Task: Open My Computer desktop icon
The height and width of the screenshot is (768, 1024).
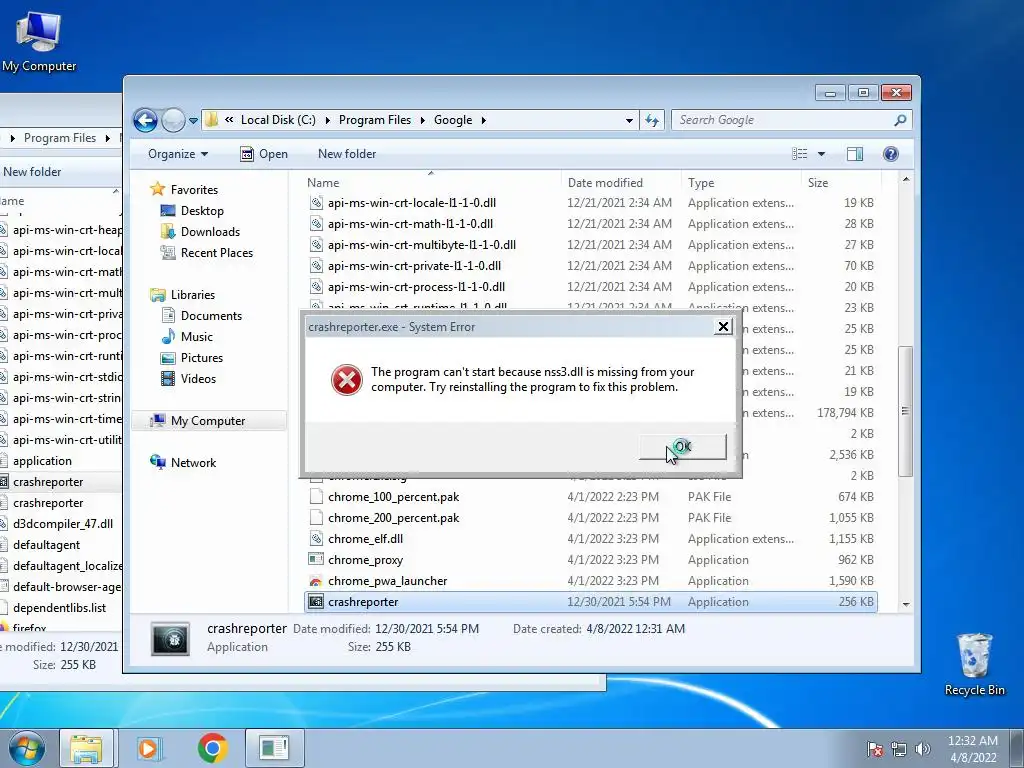Action: pos(39,40)
